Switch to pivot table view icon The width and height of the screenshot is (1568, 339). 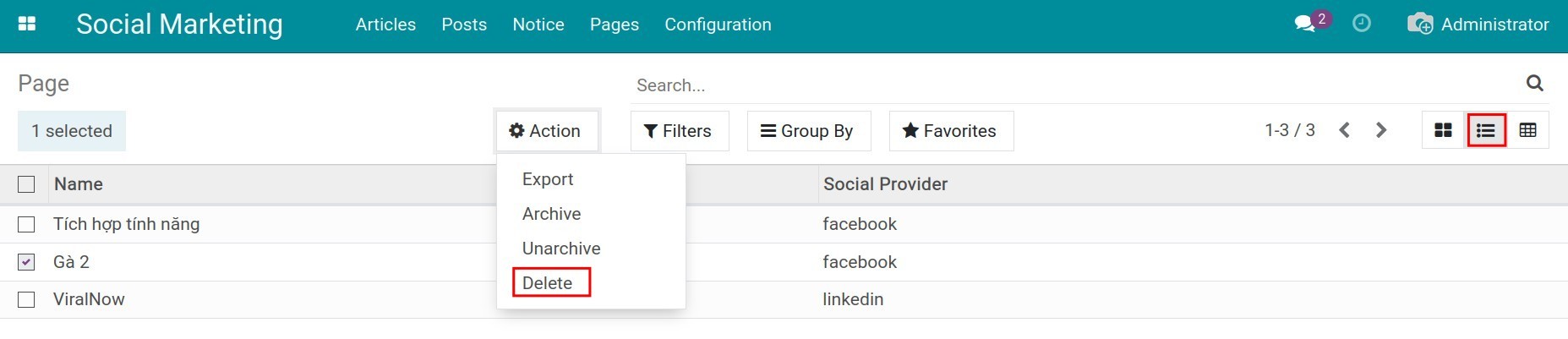click(1527, 130)
